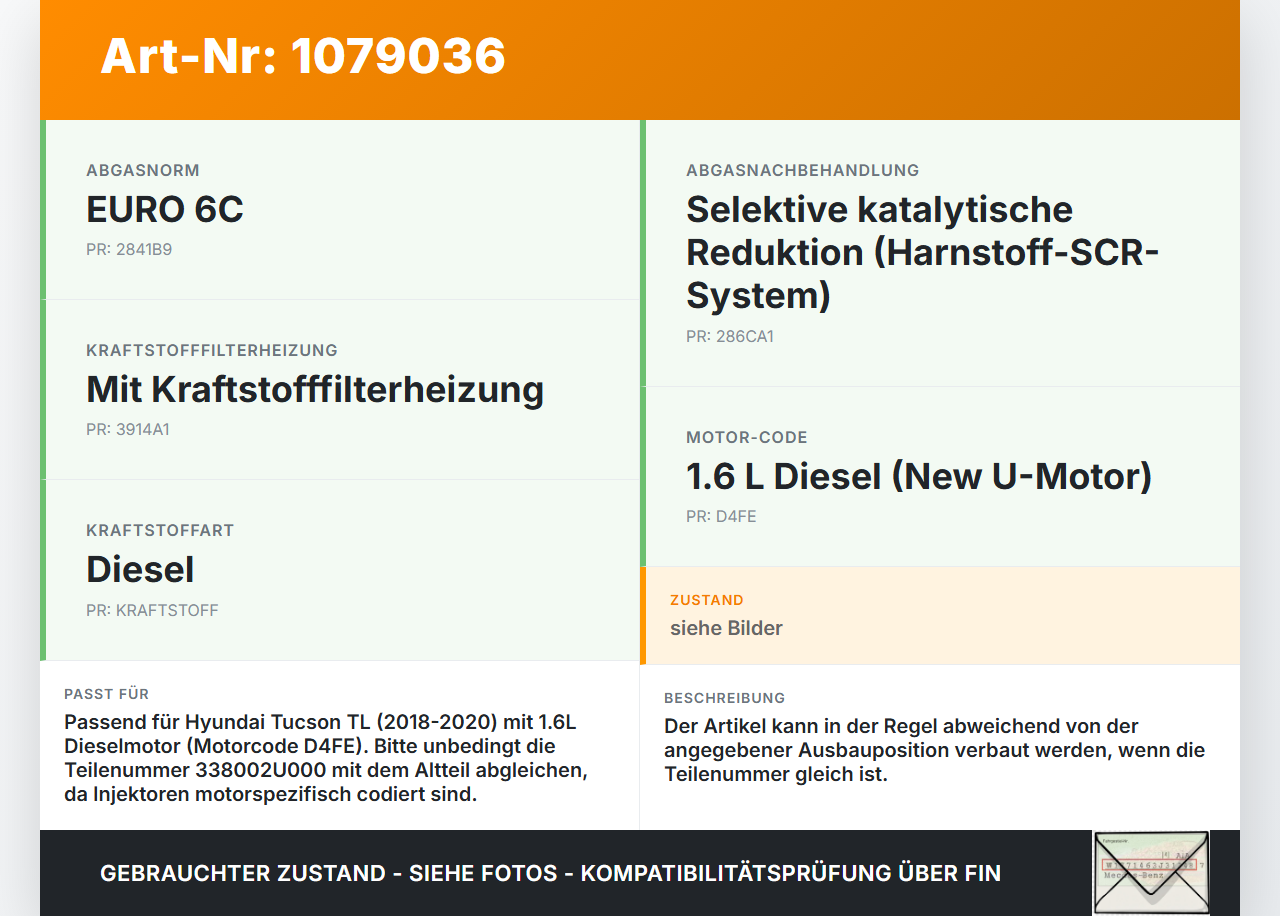Click the GEBRAUCHTER ZUSTAND footer banner text
Image resolution: width=1280 pixels, height=916 pixels.
coord(550,873)
